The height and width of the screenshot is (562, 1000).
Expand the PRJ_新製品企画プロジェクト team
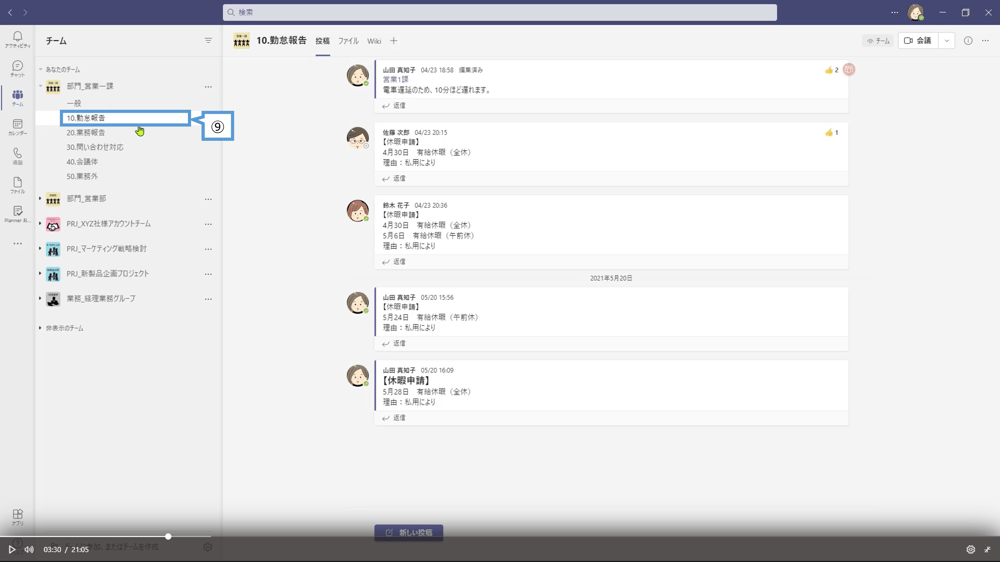coord(40,273)
